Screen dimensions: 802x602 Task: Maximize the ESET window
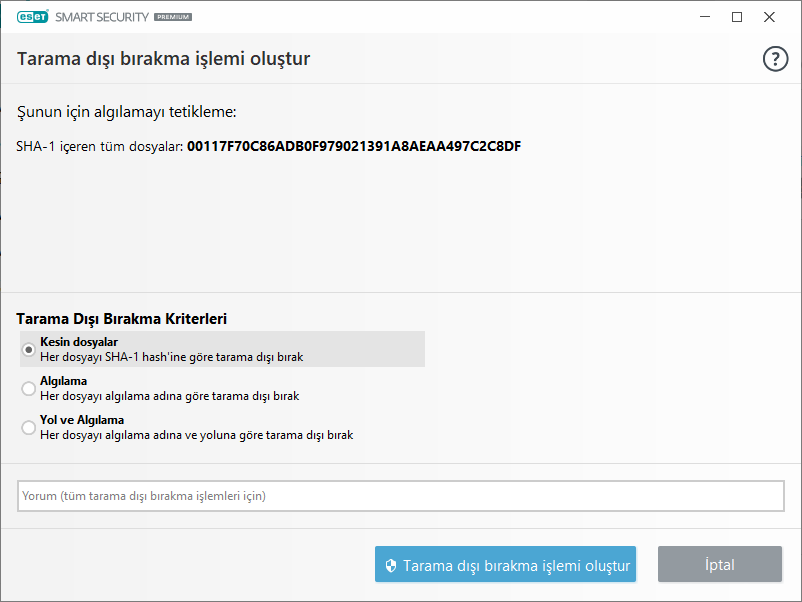pyautogui.click(x=737, y=17)
